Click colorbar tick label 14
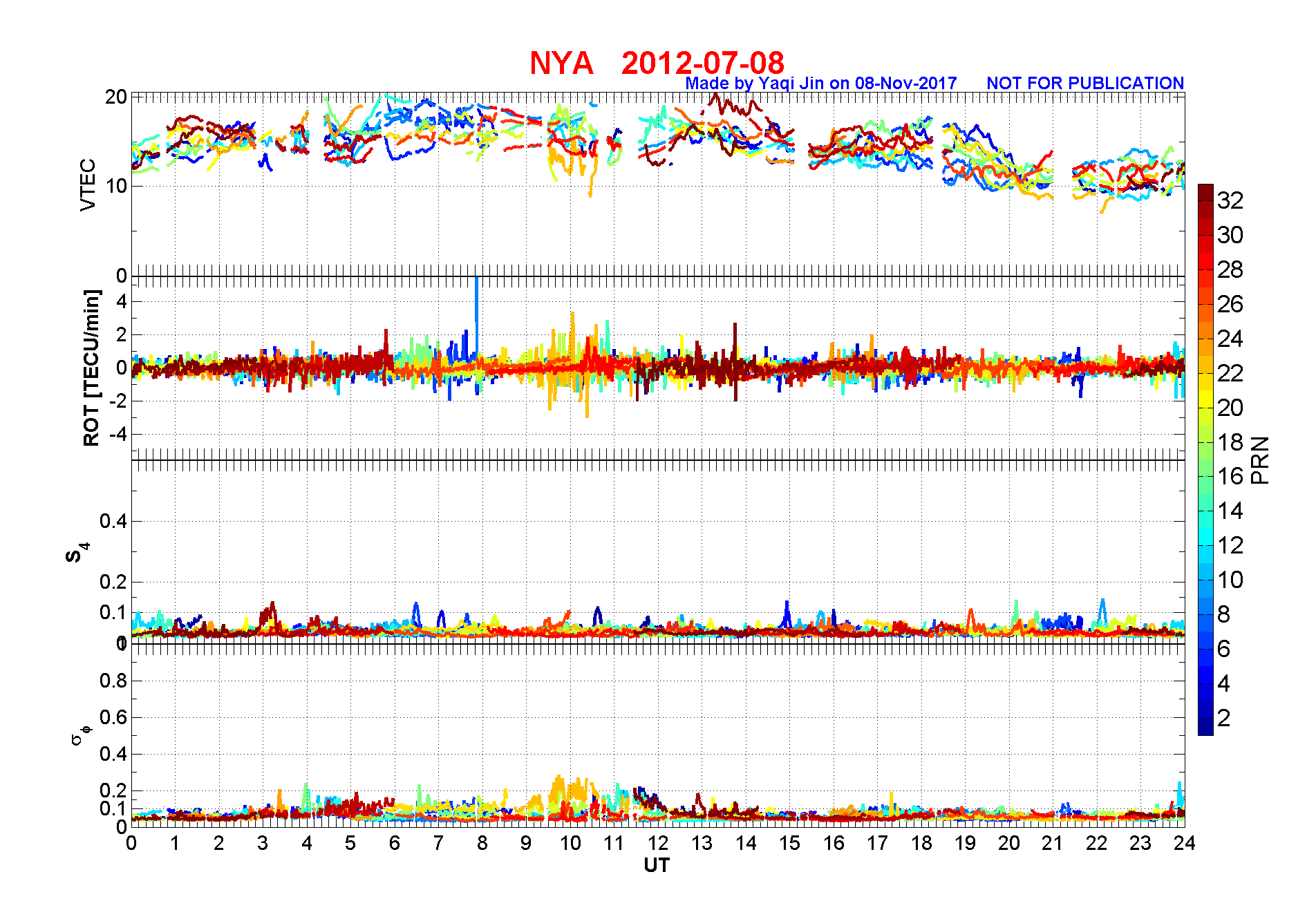The image size is (1316, 919). point(1230,511)
